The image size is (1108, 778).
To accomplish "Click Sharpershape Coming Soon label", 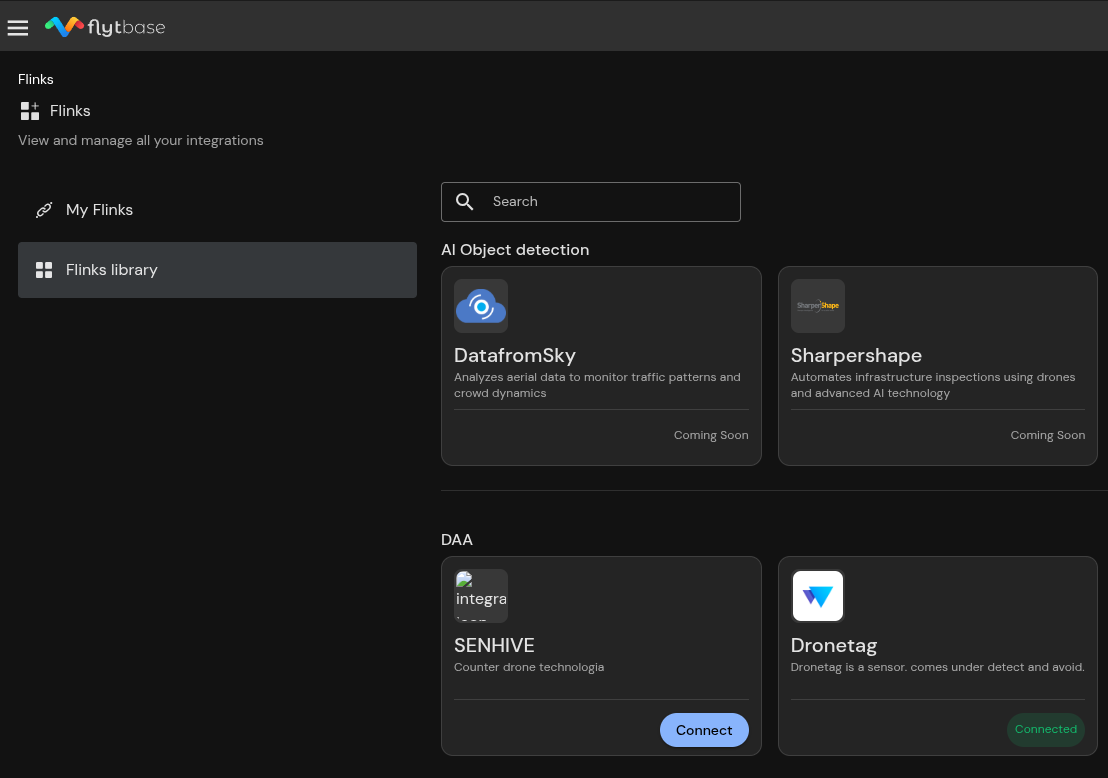I will click(x=1047, y=435).
